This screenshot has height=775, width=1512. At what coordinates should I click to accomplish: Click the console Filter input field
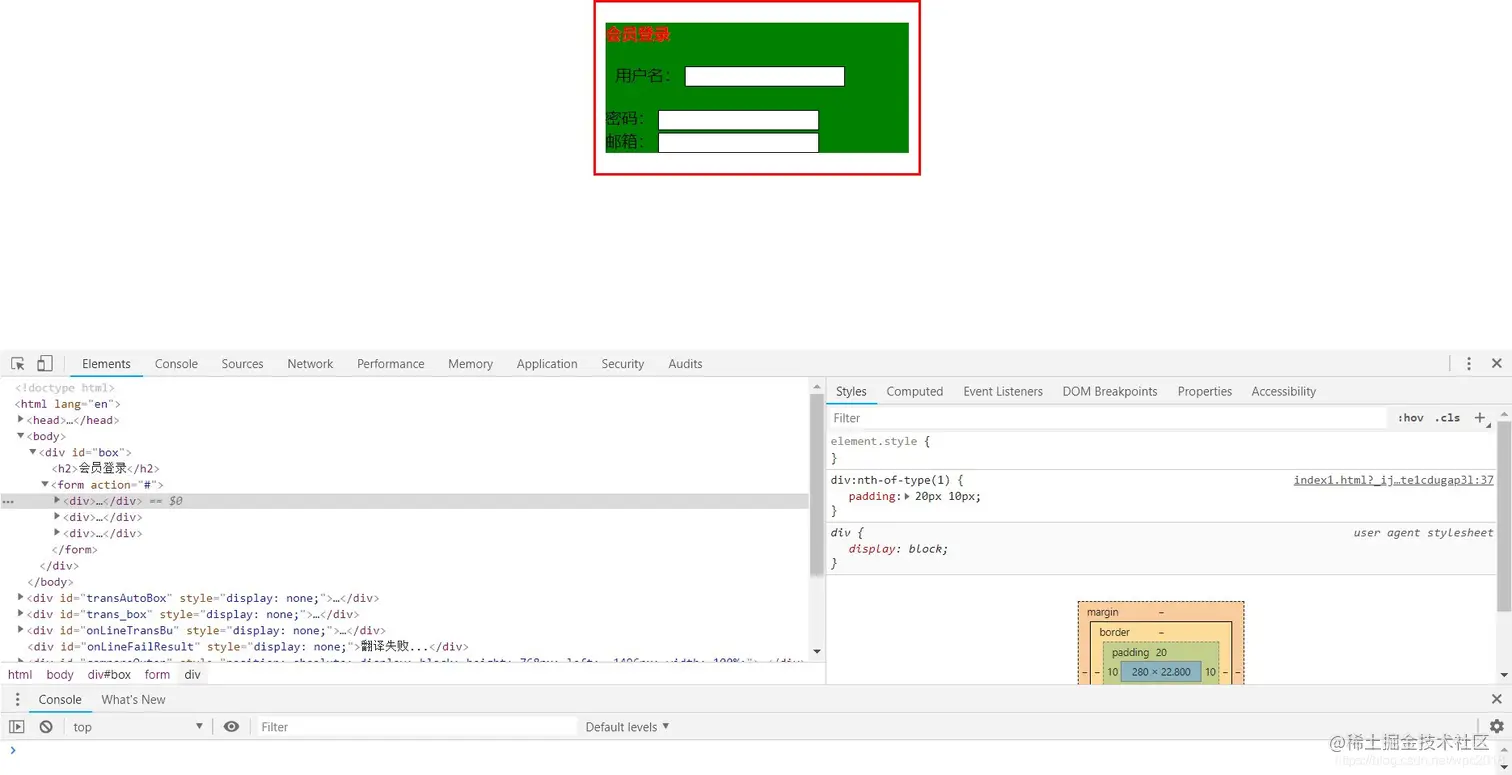point(417,727)
